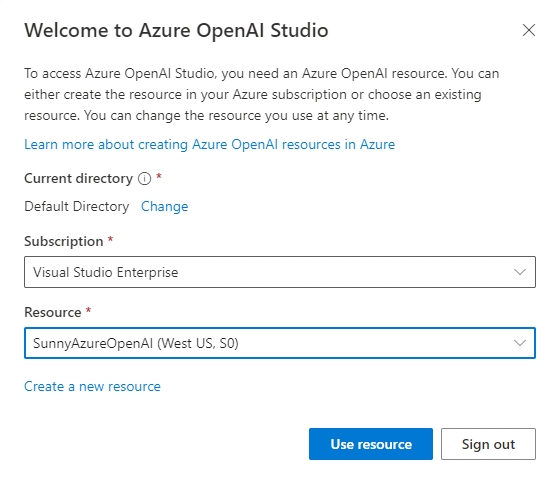Viewport: 559px width, 479px height.
Task: Open the Subscription dropdown showing Visual Studio Enterprise
Action: tap(280, 272)
